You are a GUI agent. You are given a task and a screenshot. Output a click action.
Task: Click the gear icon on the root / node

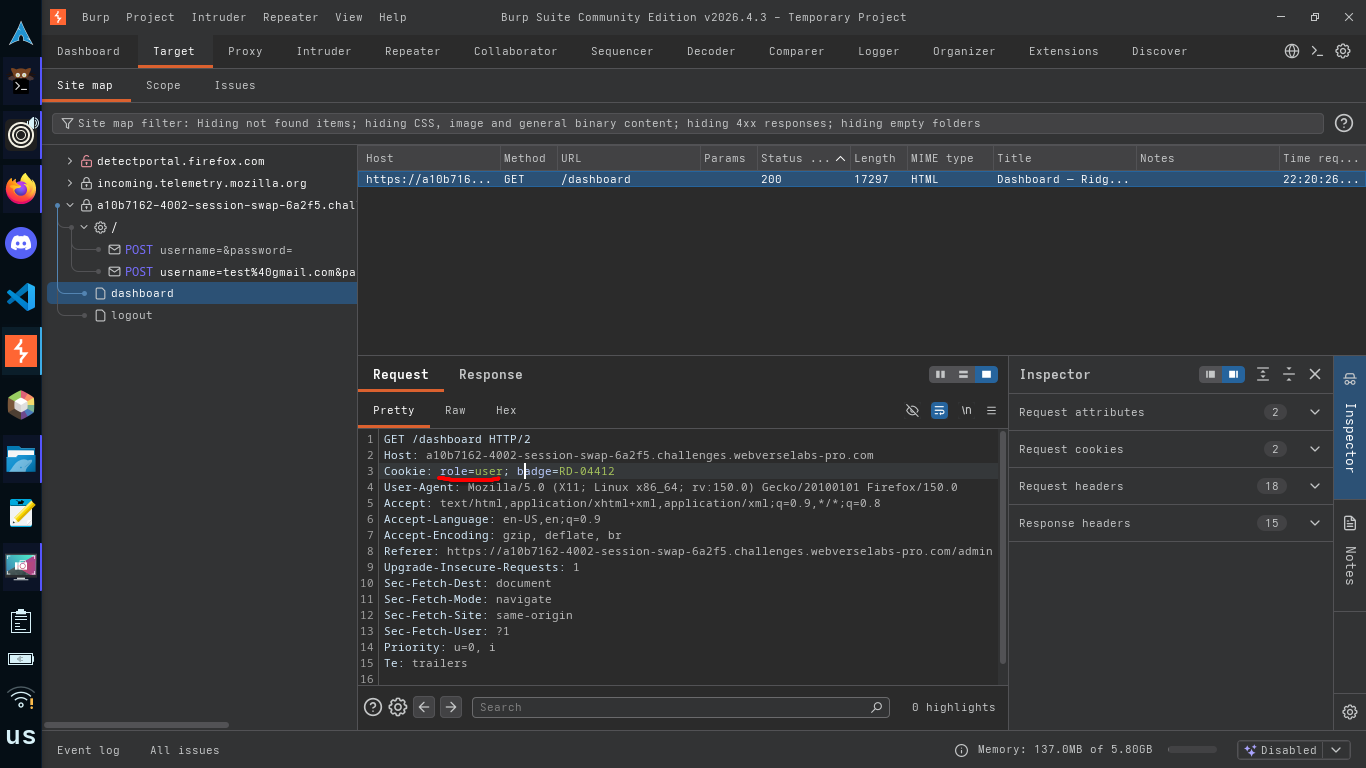click(x=100, y=227)
